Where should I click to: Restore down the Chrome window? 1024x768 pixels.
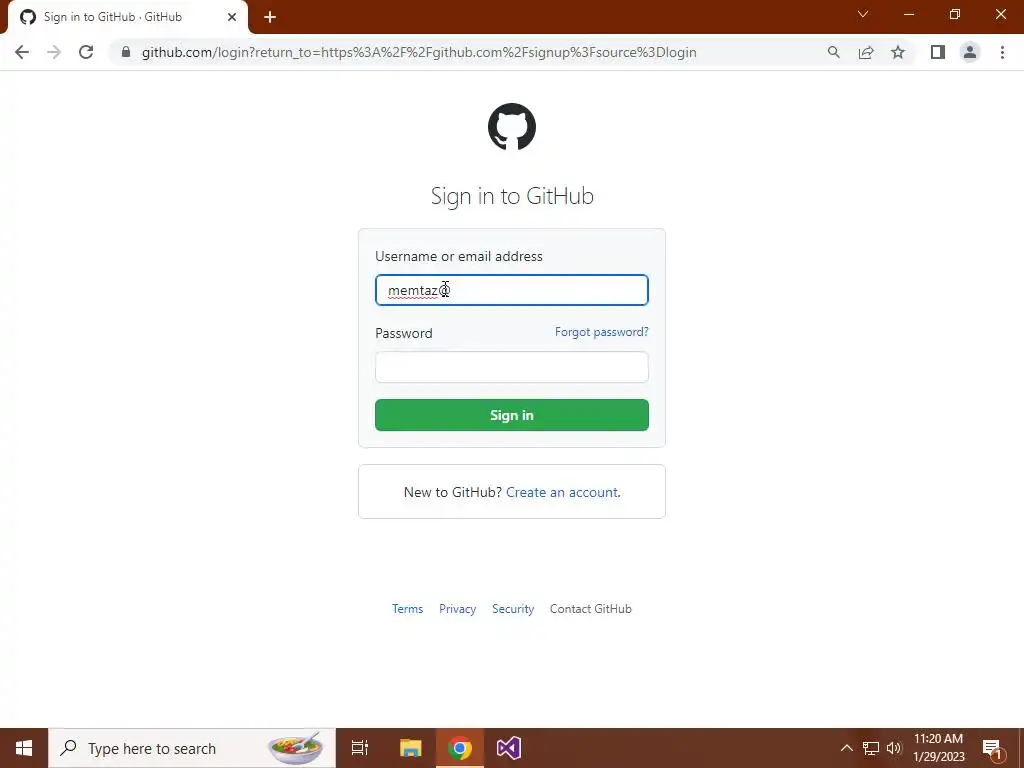[x=955, y=14]
